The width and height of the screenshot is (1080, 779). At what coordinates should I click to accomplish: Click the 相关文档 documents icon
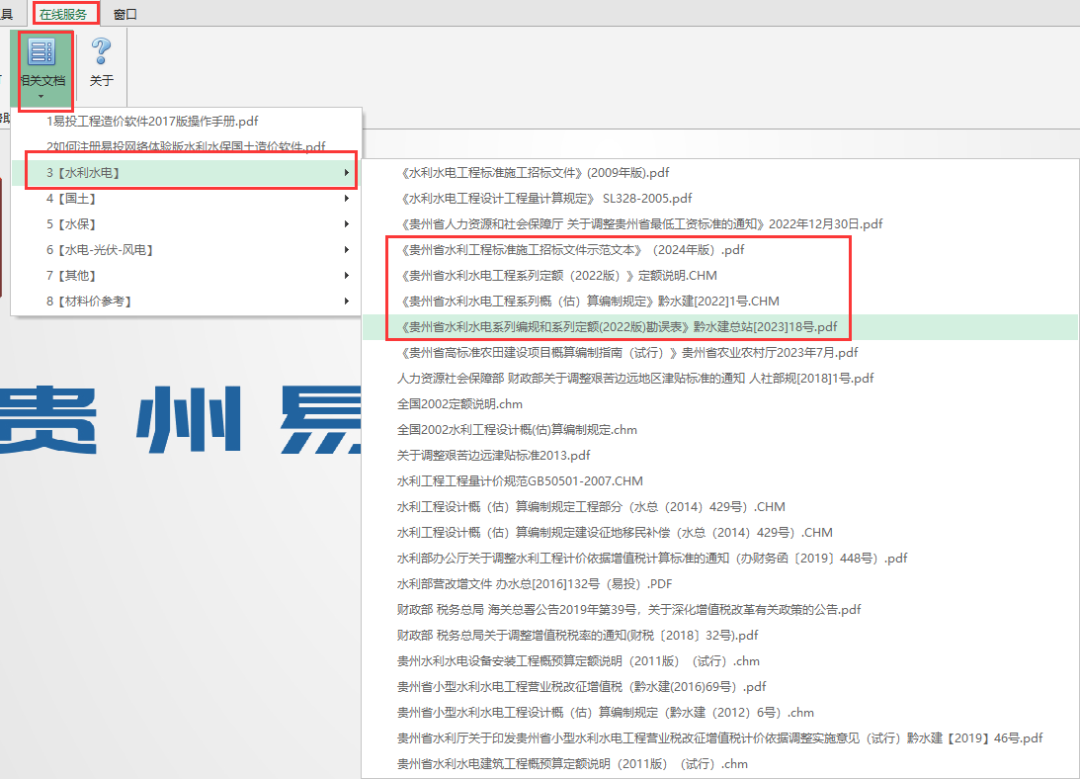coord(42,53)
